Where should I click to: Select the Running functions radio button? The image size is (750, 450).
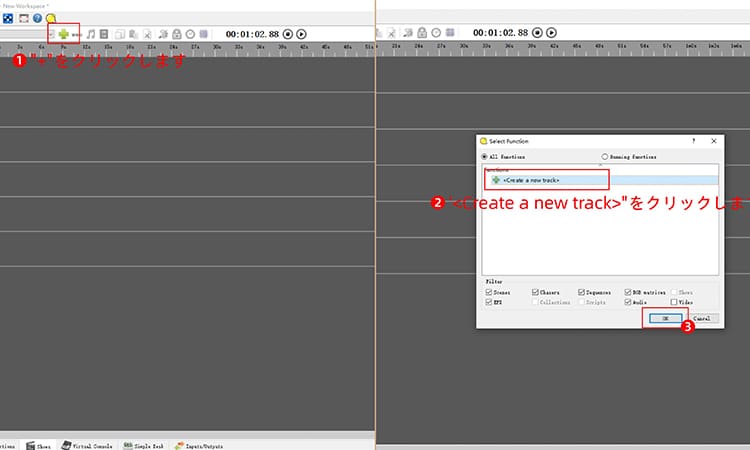[629, 156]
